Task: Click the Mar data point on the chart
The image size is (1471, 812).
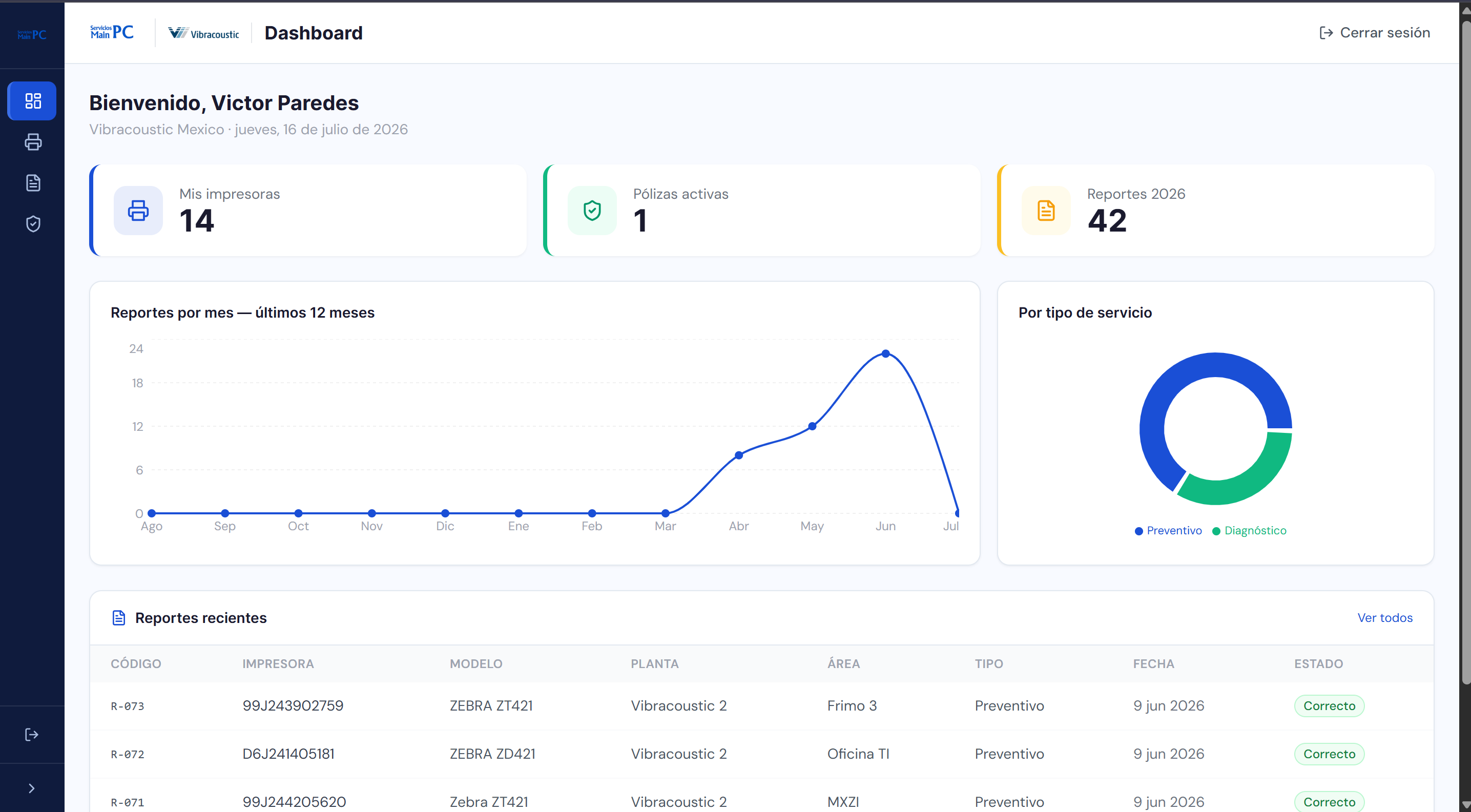Action: click(x=665, y=513)
